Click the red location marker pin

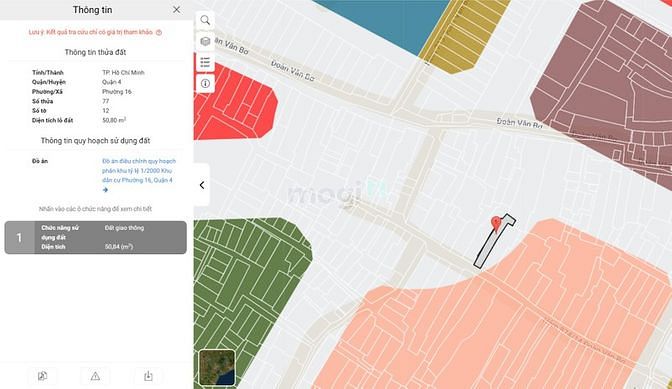point(496,223)
